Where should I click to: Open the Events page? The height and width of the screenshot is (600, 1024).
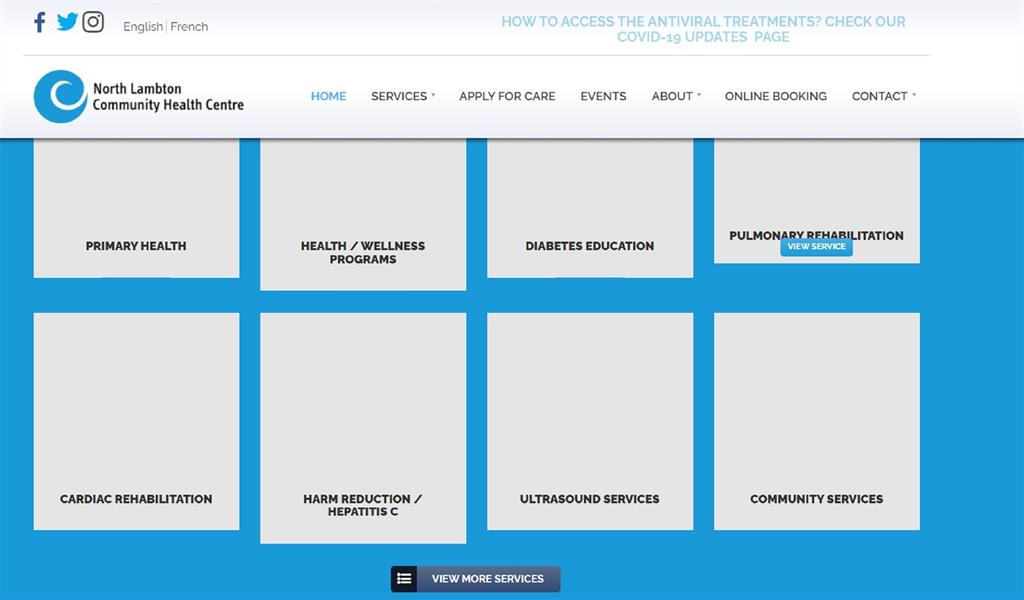[603, 96]
